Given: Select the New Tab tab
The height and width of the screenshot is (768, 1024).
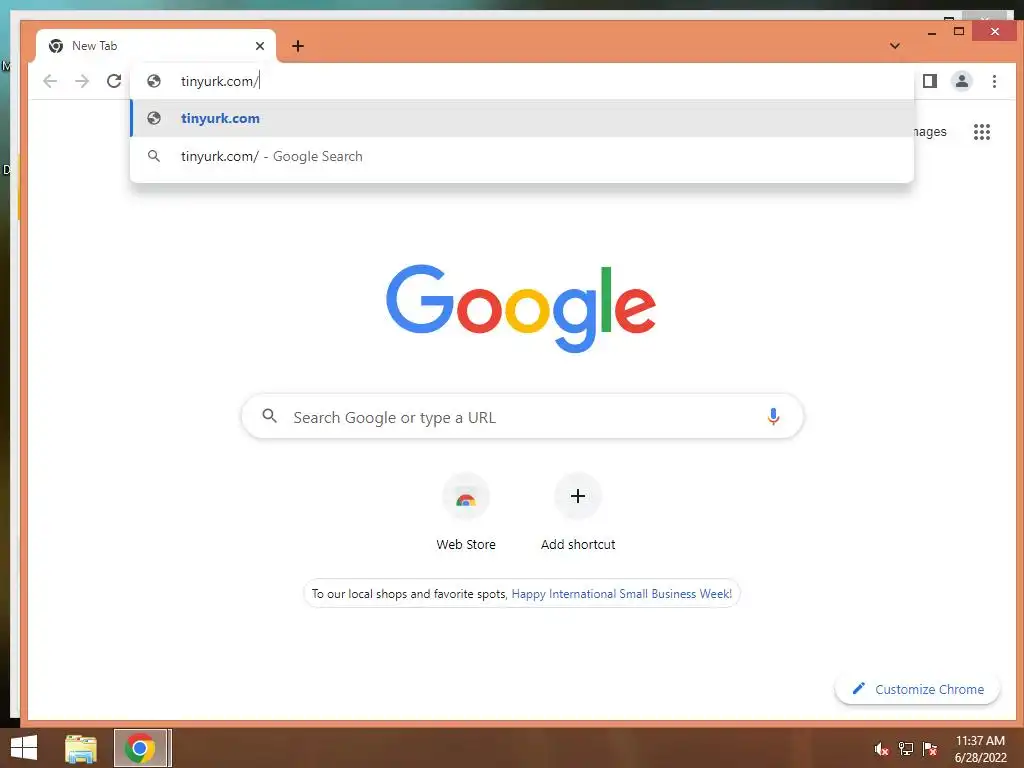Looking at the screenshot, I should coord(155,46).
